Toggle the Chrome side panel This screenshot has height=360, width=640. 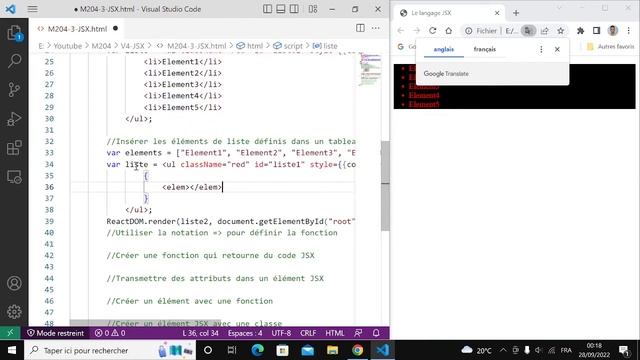click(596, 31)
